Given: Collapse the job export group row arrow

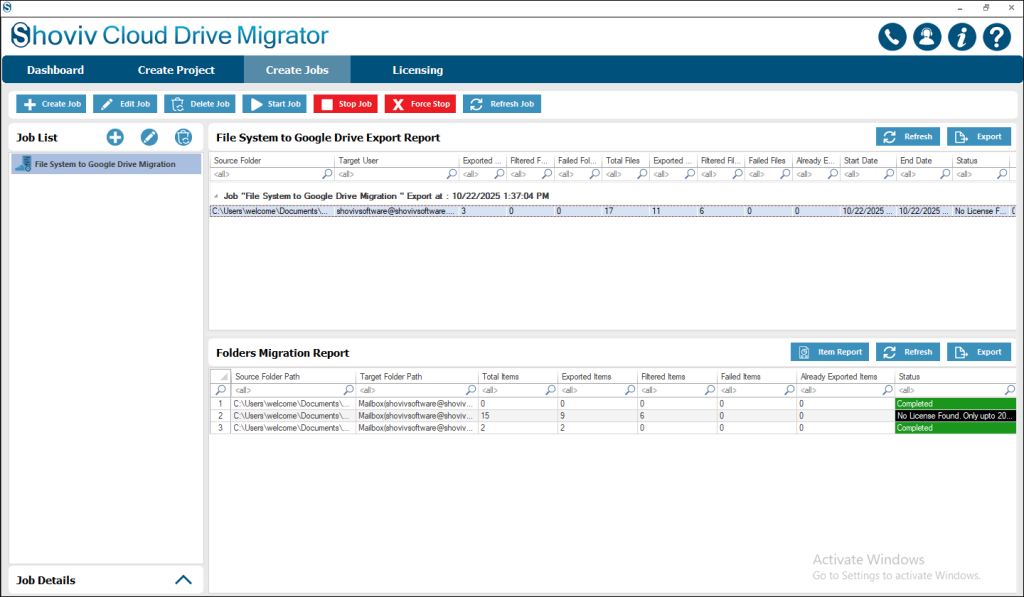Looking at the screenshot, I should pyautogui.click(x=216, y=196).
